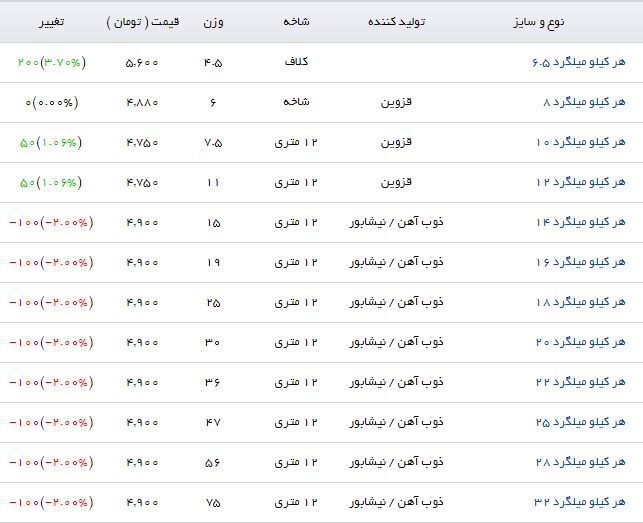Click the 'قیمت (تومان)' column header

coord(136,21)
